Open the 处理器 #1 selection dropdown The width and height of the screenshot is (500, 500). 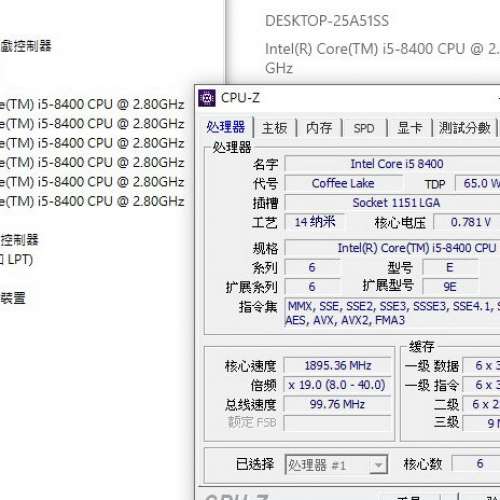(336, 465)
